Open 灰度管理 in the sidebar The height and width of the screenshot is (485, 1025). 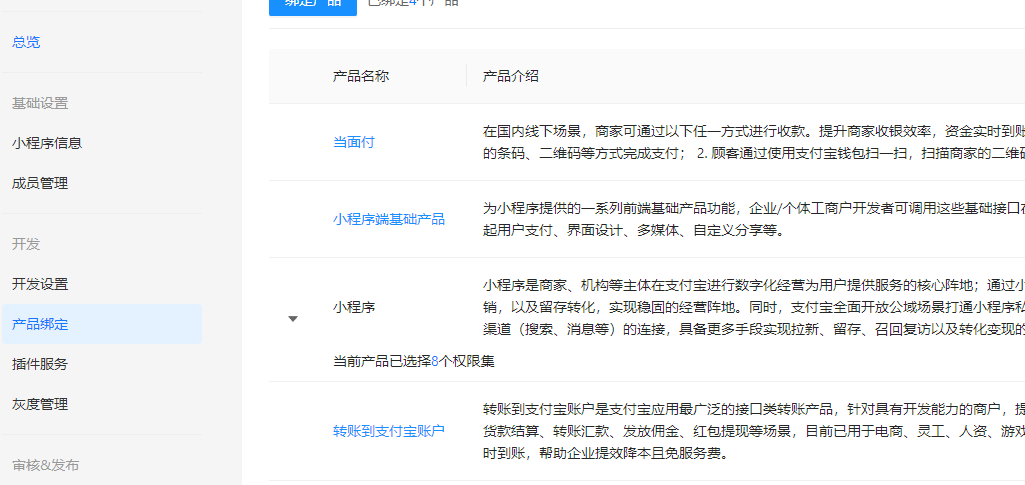click(x=40, y=405)
